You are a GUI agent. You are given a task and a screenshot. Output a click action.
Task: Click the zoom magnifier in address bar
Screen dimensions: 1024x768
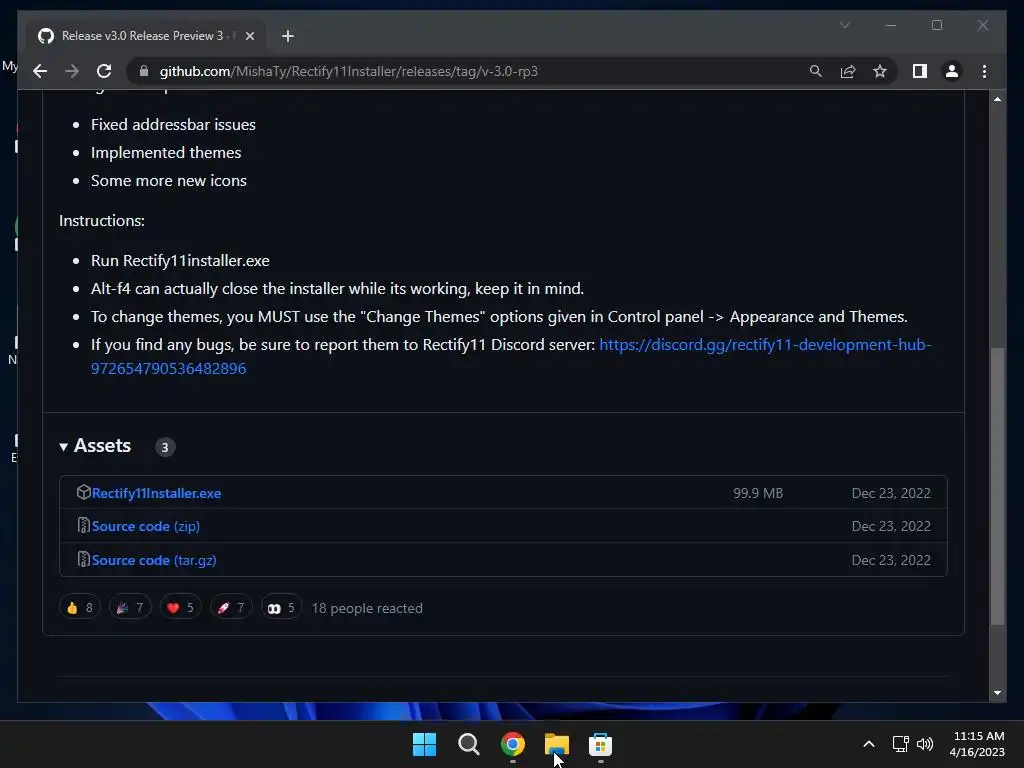pyautogui.click(x=816, y=71)
